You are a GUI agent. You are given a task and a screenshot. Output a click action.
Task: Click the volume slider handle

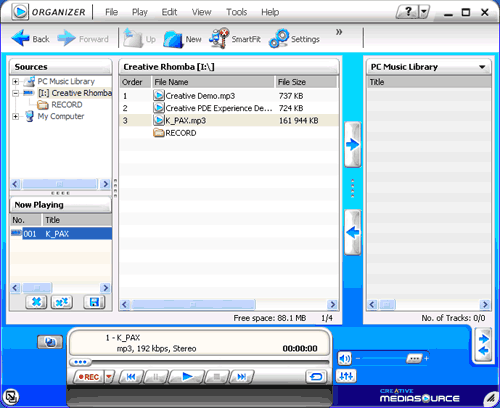click(x=414, y=359)
